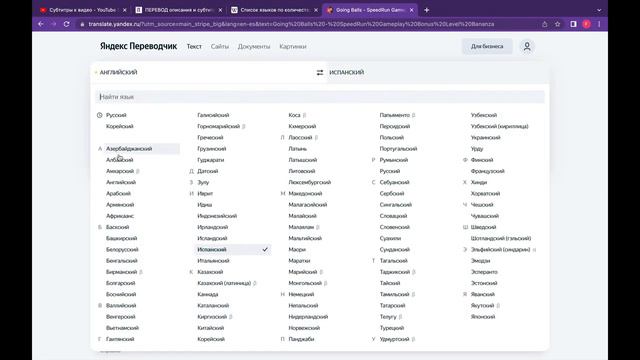Viewport: 640px width, 360px height.
Task: Open tab search chevron at window top
Action: 599,10
